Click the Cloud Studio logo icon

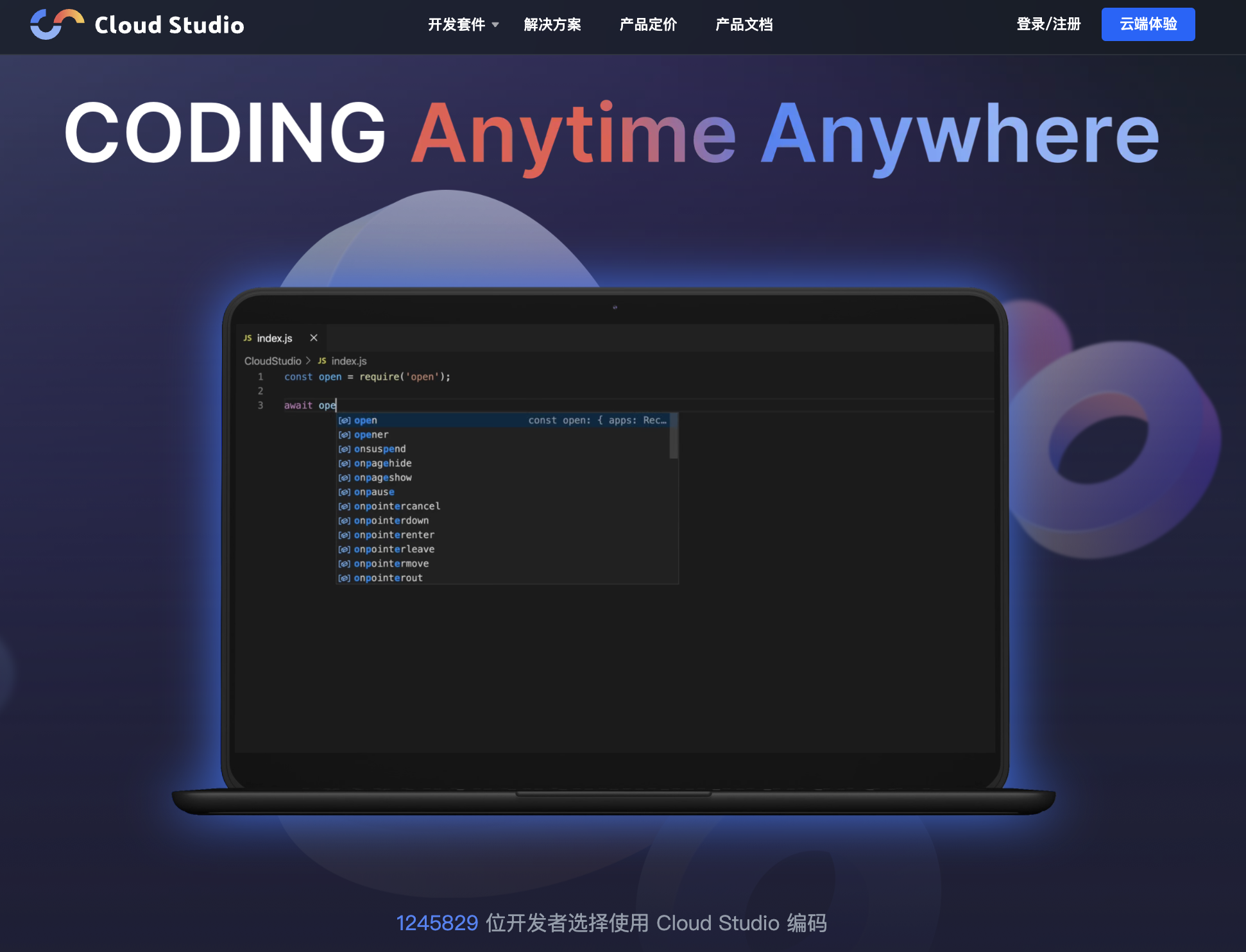[57, 24]
